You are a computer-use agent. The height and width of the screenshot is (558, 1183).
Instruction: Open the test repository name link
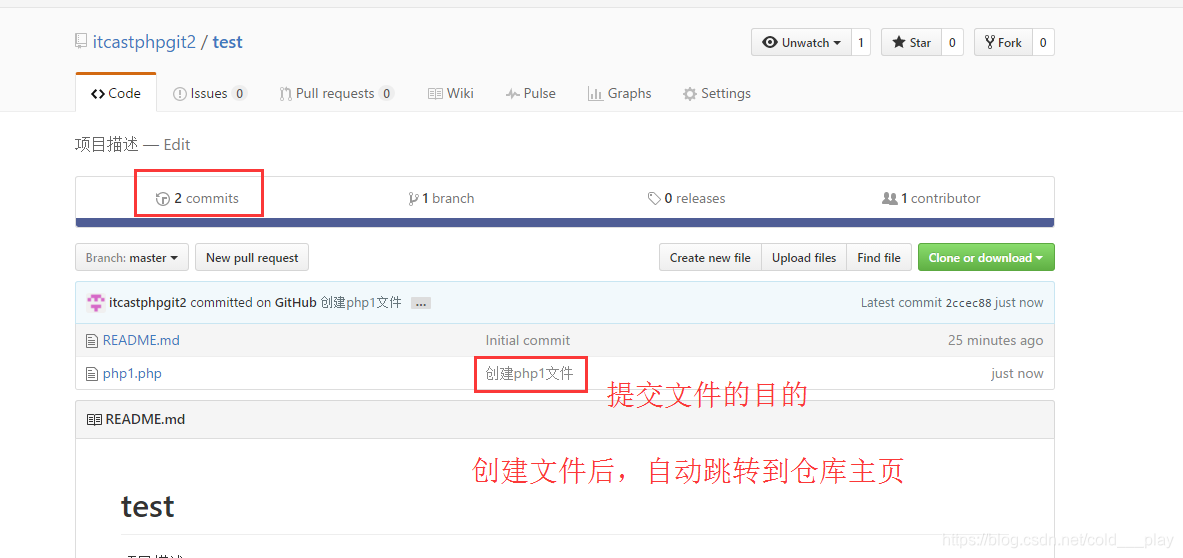pos(228,41)
